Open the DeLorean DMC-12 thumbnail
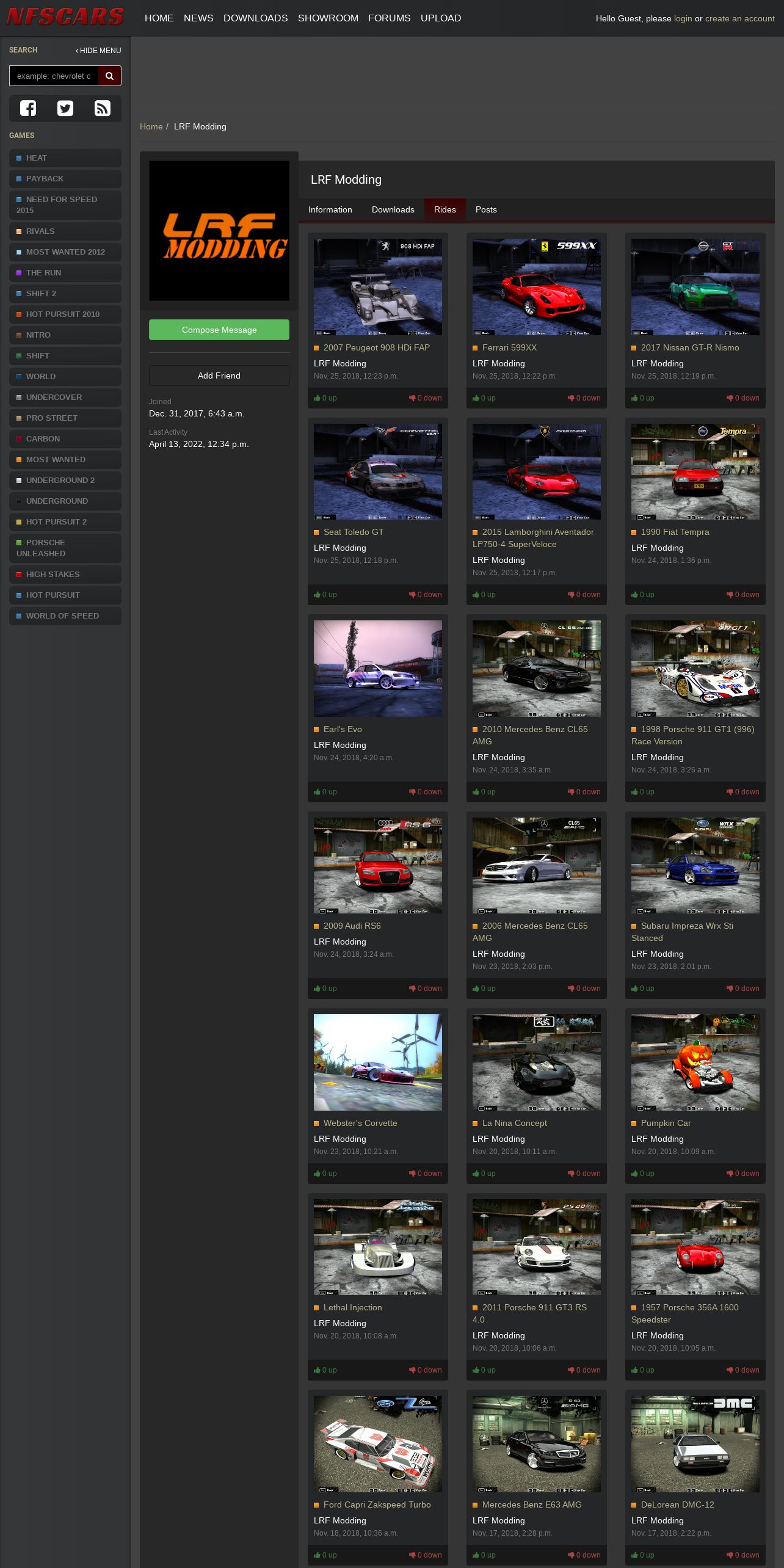This screenshot has height=1568, width=784. 695,1443
